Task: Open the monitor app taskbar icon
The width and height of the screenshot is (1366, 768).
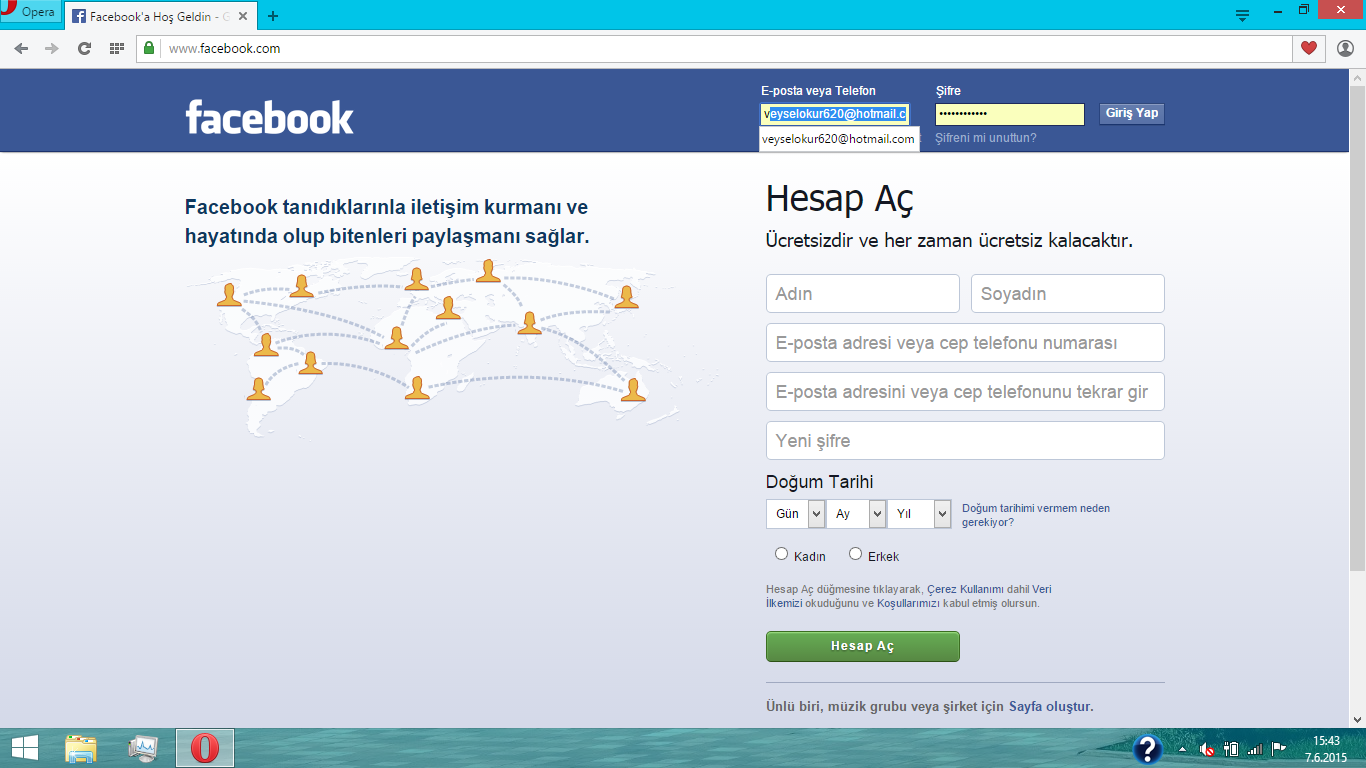Action: (143, 748)
